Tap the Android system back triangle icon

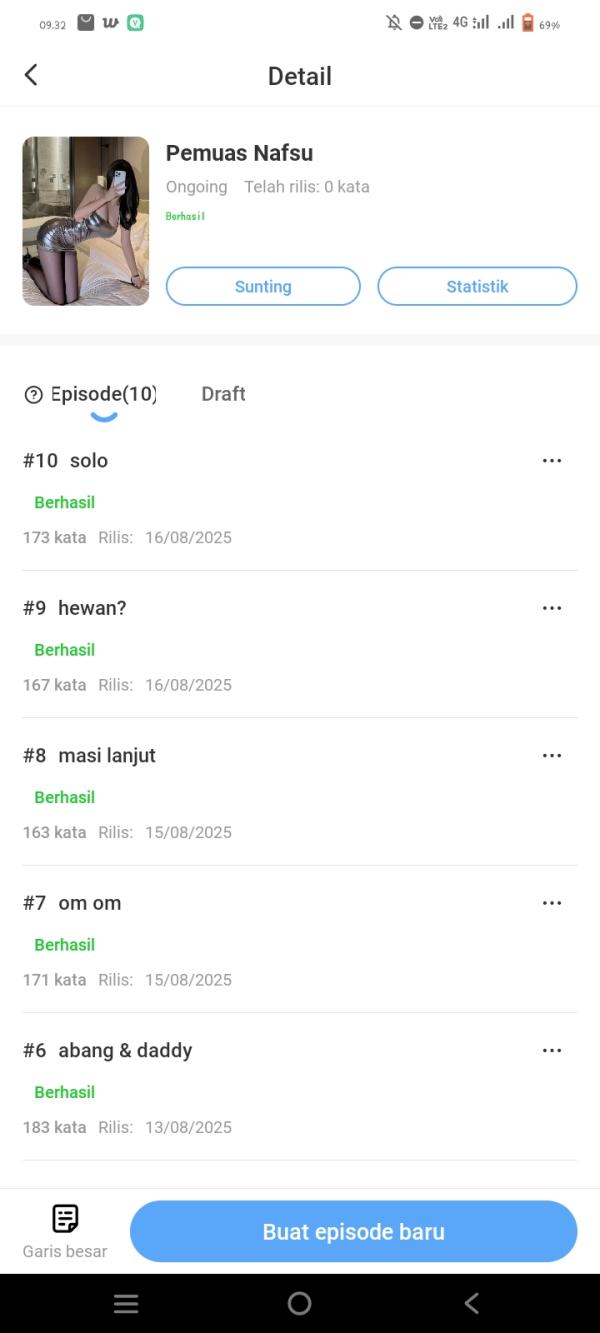(x=472, y=1303)
